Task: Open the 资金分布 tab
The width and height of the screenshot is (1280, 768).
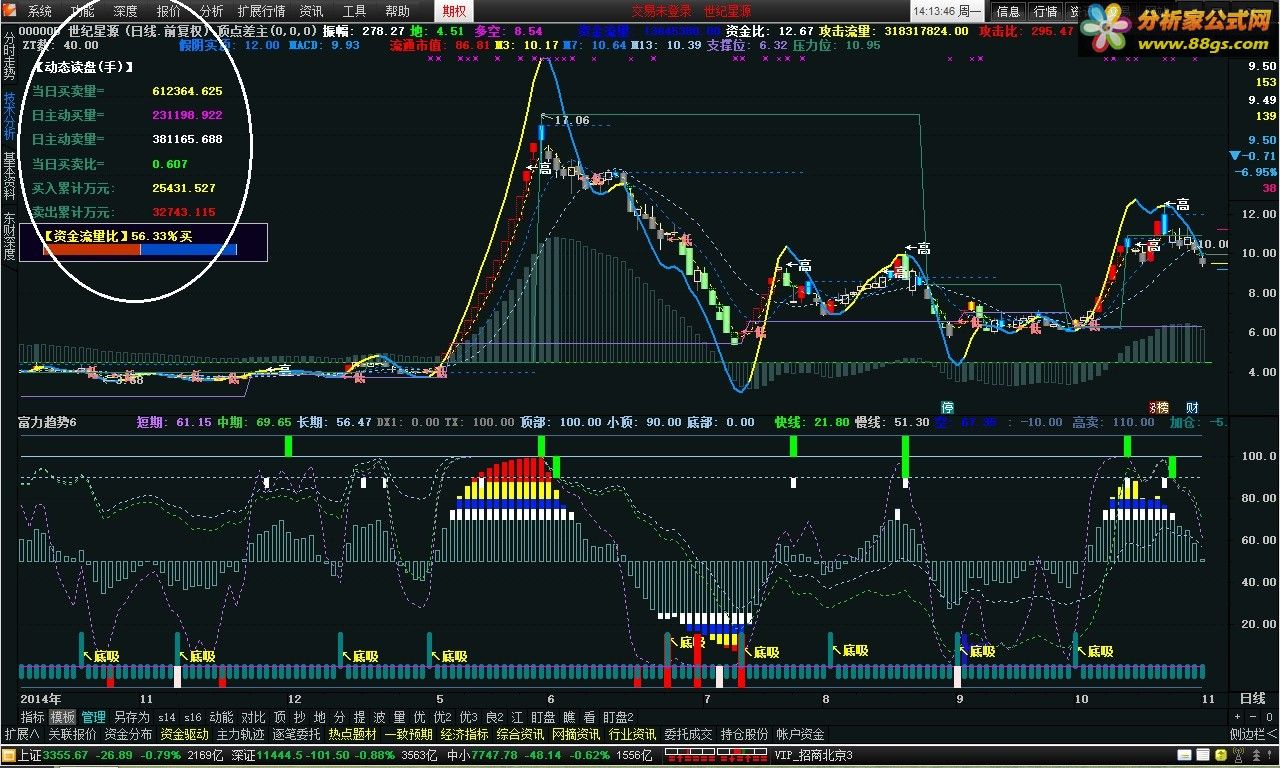Action: click(128, 734)
